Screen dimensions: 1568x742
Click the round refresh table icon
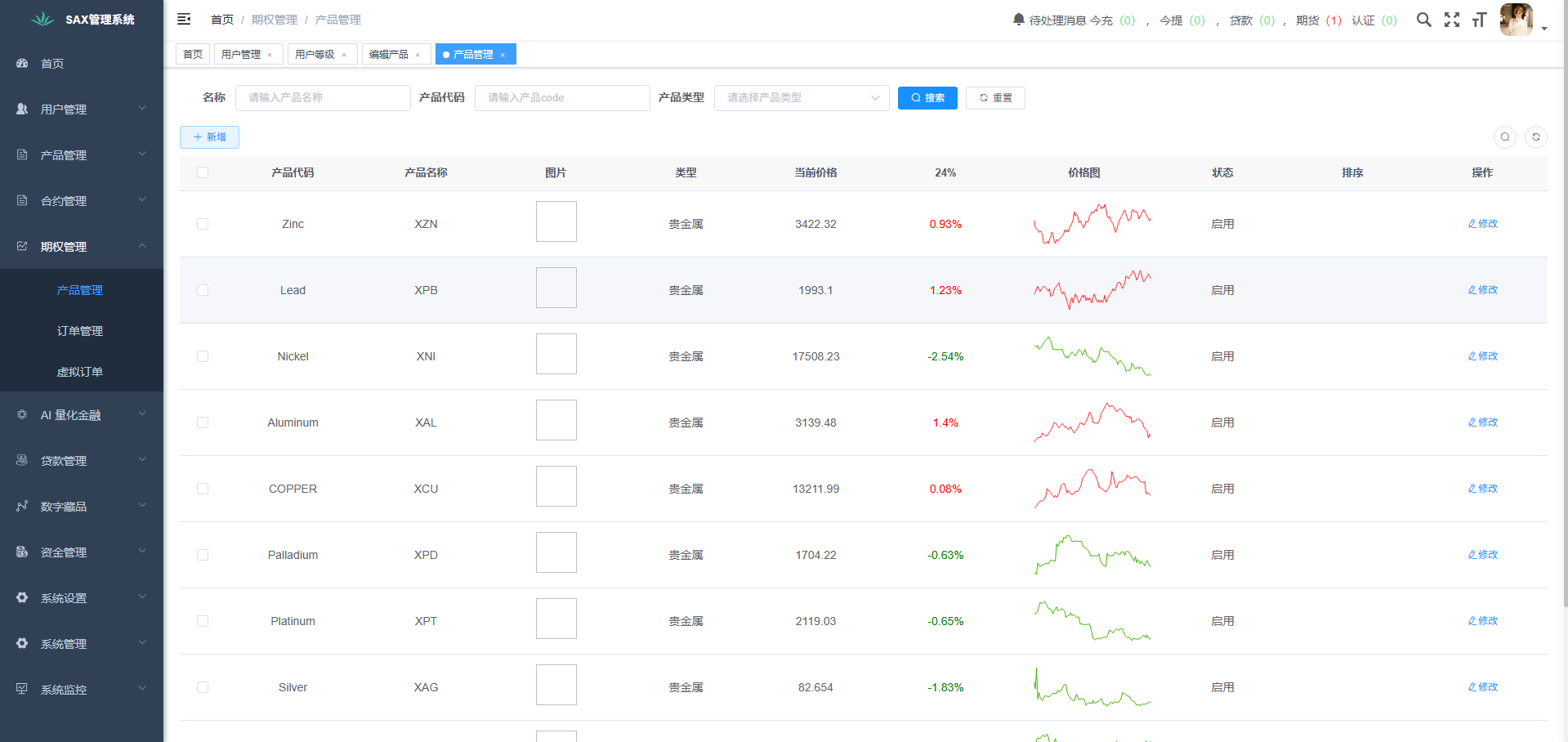tap(1535, 137)
